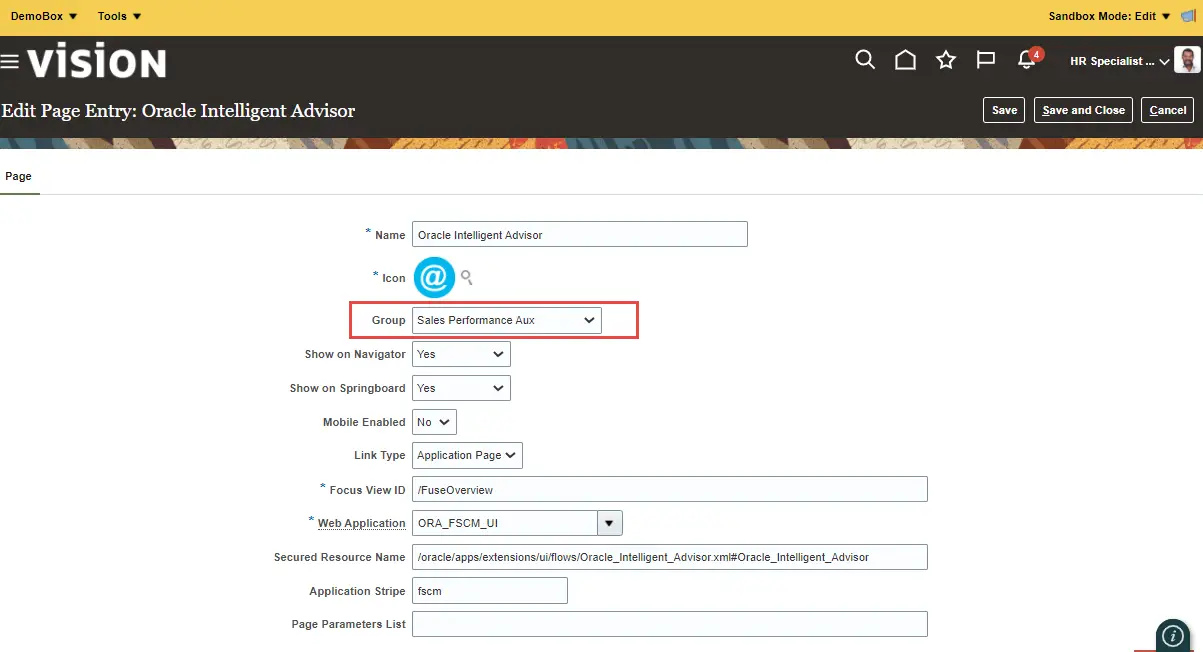
Task: Open the DemoBox menu
Action: point(44,16)
